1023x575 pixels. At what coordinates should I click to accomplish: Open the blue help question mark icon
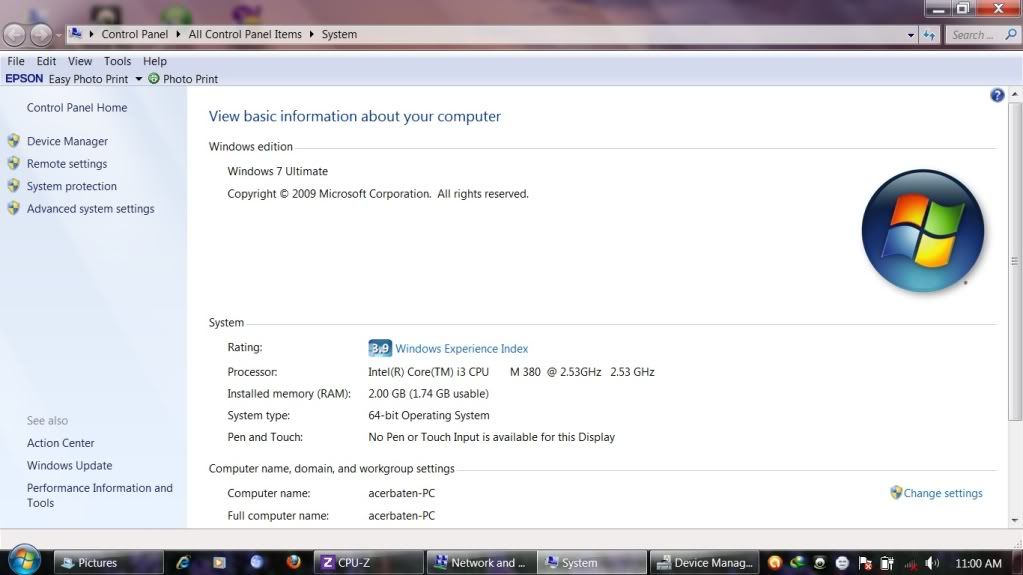[997, 95]
